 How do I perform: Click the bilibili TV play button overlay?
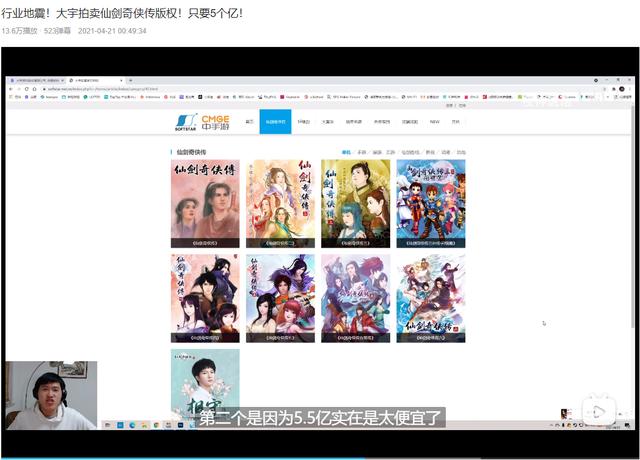click(x=599, y=411)
